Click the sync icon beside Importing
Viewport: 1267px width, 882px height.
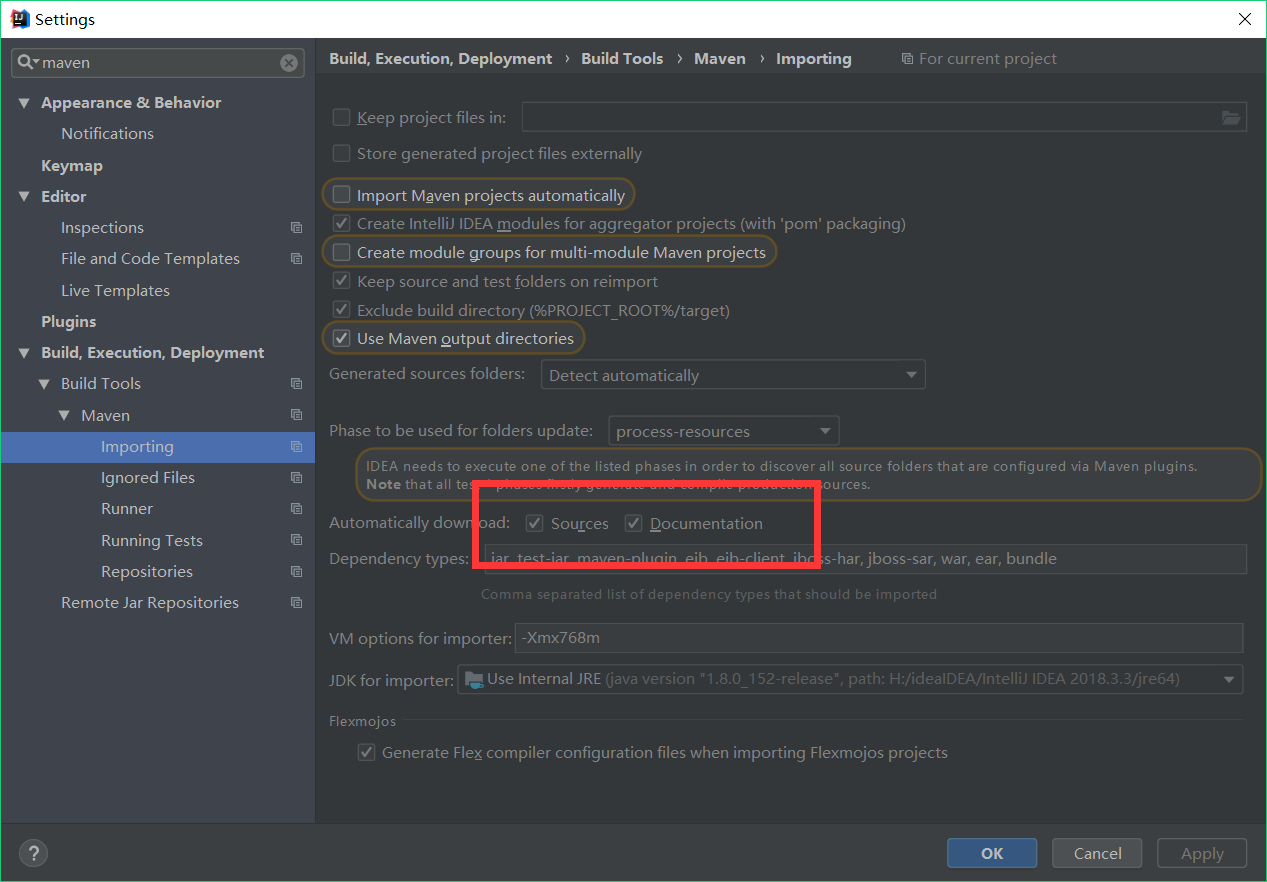[x=296, y=446]
